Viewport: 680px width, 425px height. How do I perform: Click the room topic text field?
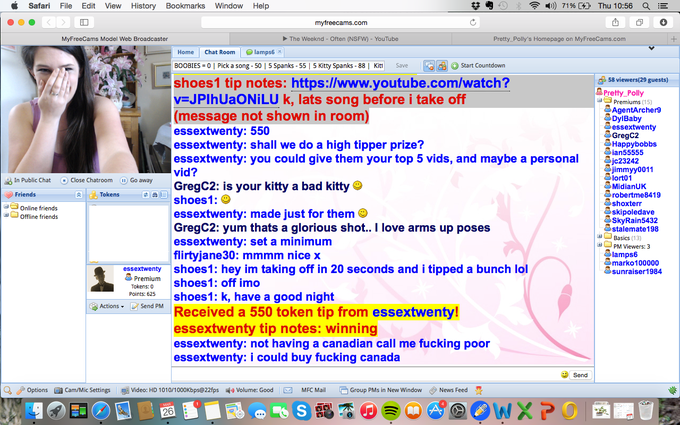tap(279, 65)
